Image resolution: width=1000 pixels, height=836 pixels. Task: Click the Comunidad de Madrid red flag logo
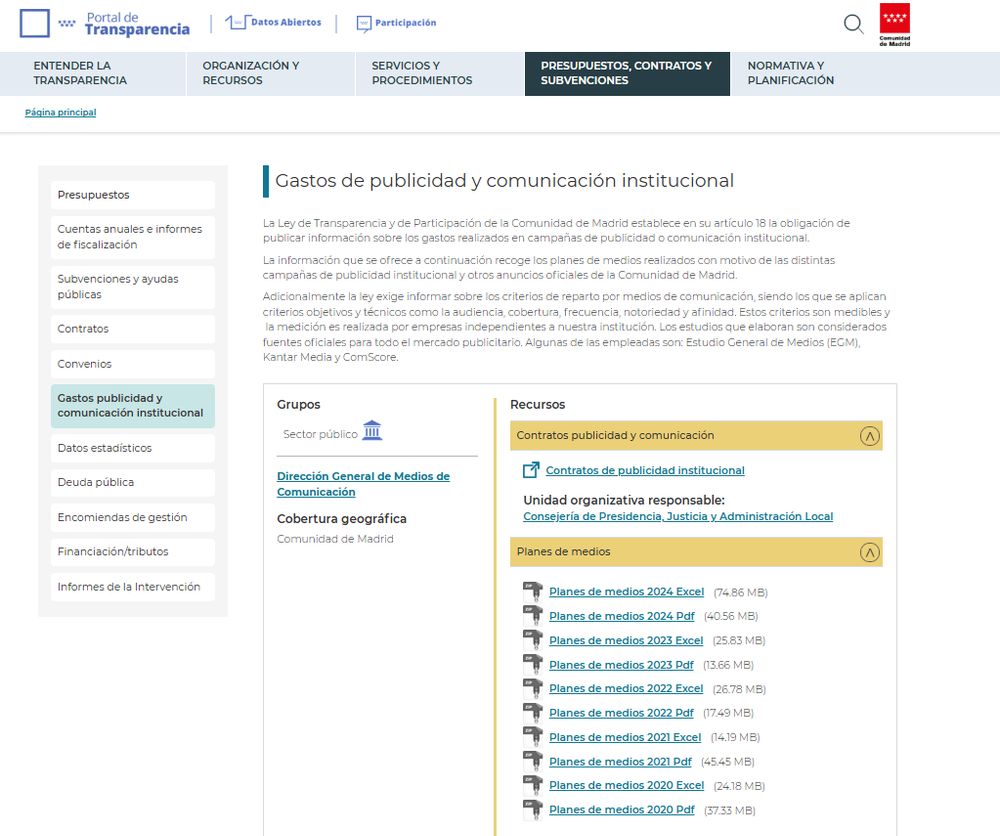coord(894,24)
